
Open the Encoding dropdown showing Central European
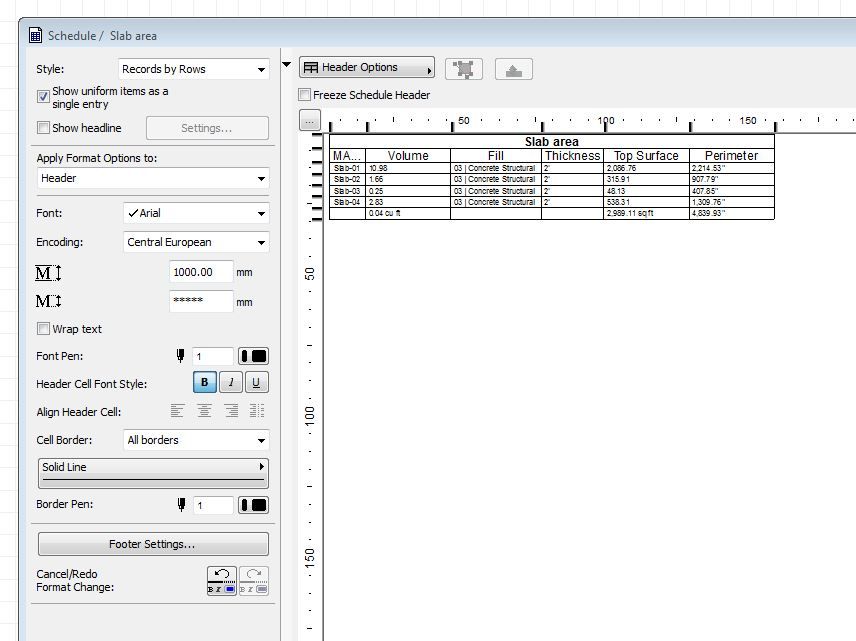[196, 242]
